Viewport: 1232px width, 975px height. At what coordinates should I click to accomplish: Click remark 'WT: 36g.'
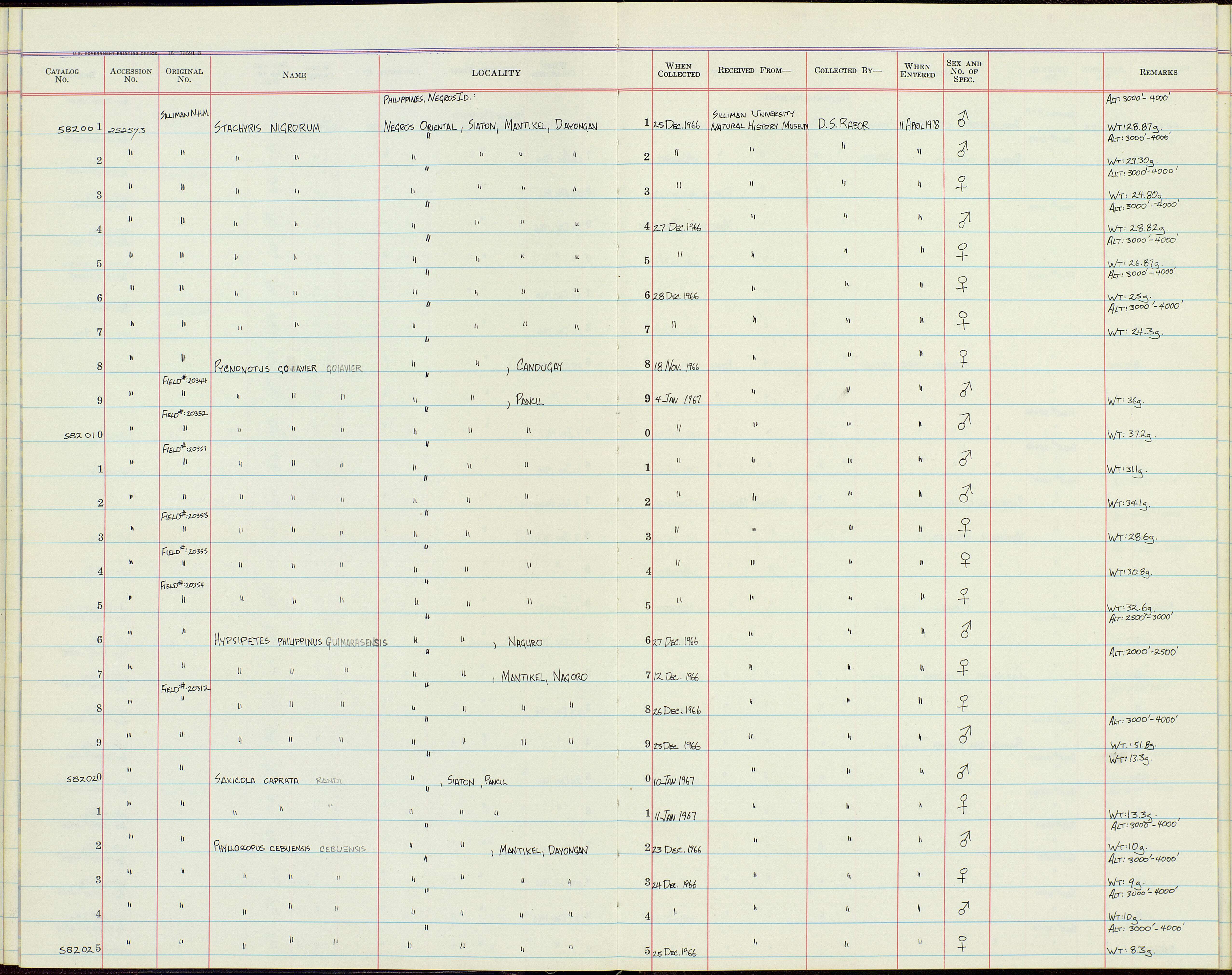1126,401
